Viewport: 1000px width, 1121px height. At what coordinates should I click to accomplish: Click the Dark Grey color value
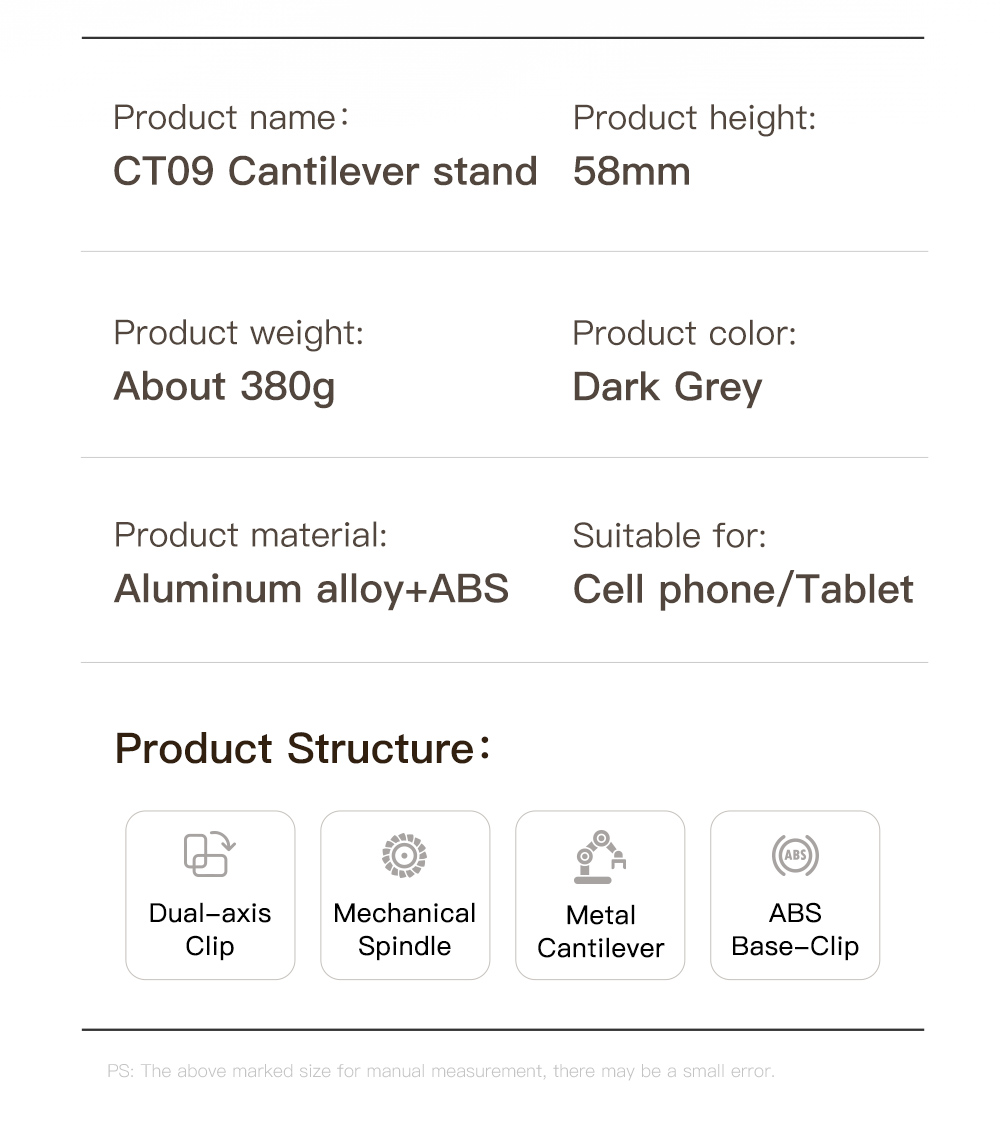click(667, 388)
